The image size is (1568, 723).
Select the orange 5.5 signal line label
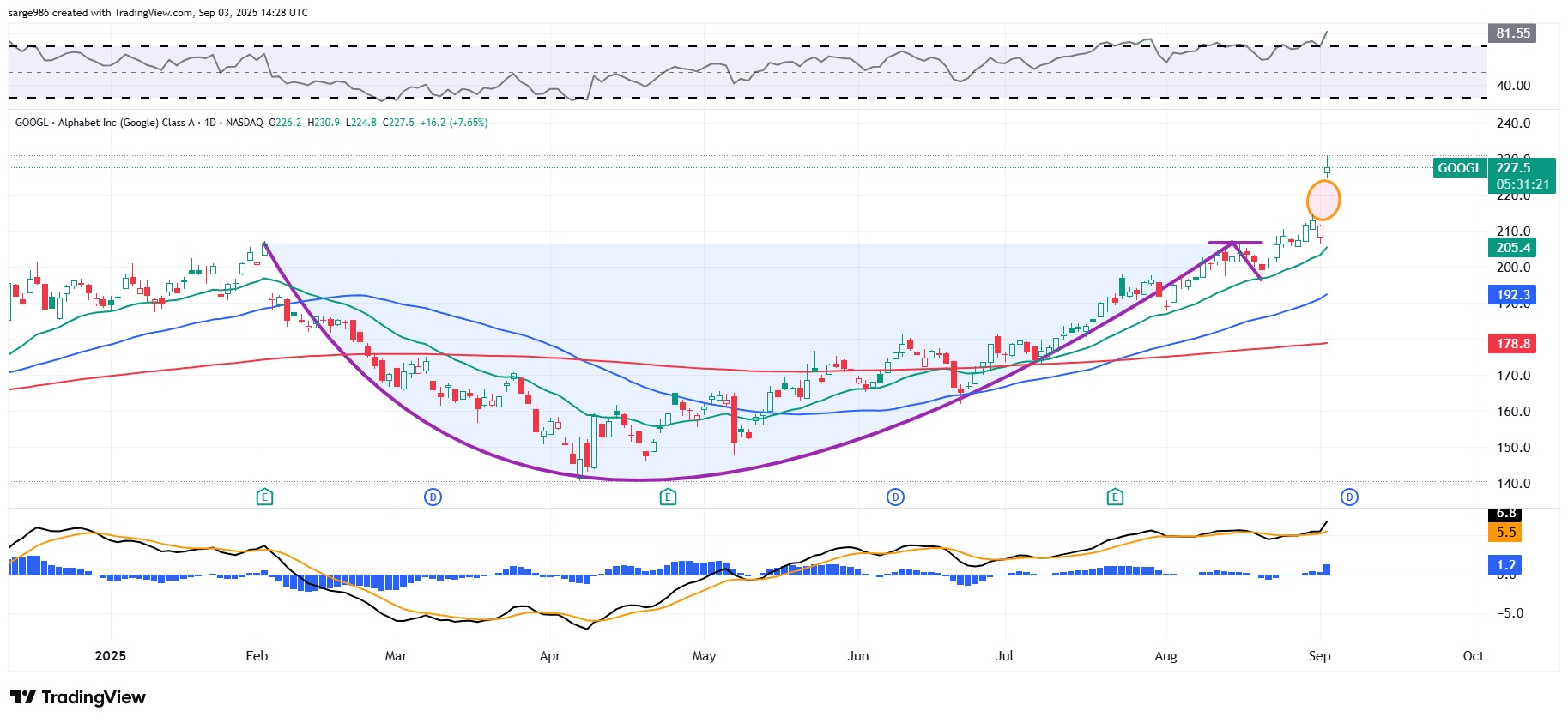[x=1505, y=533]
